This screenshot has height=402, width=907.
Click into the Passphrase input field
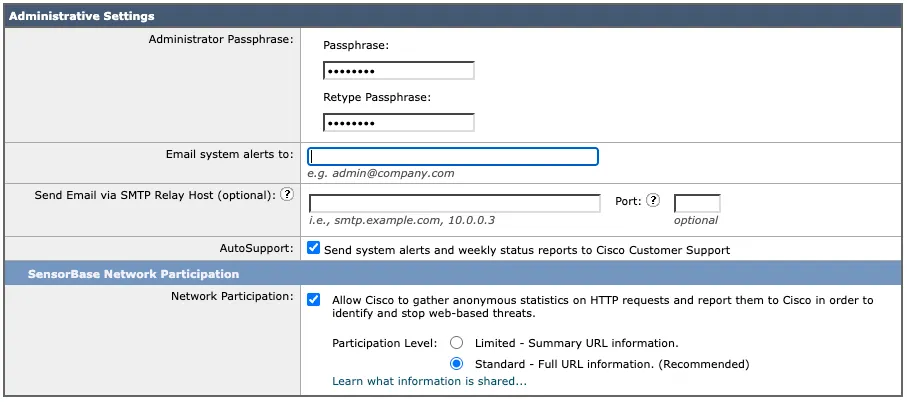tap(398, 71)
